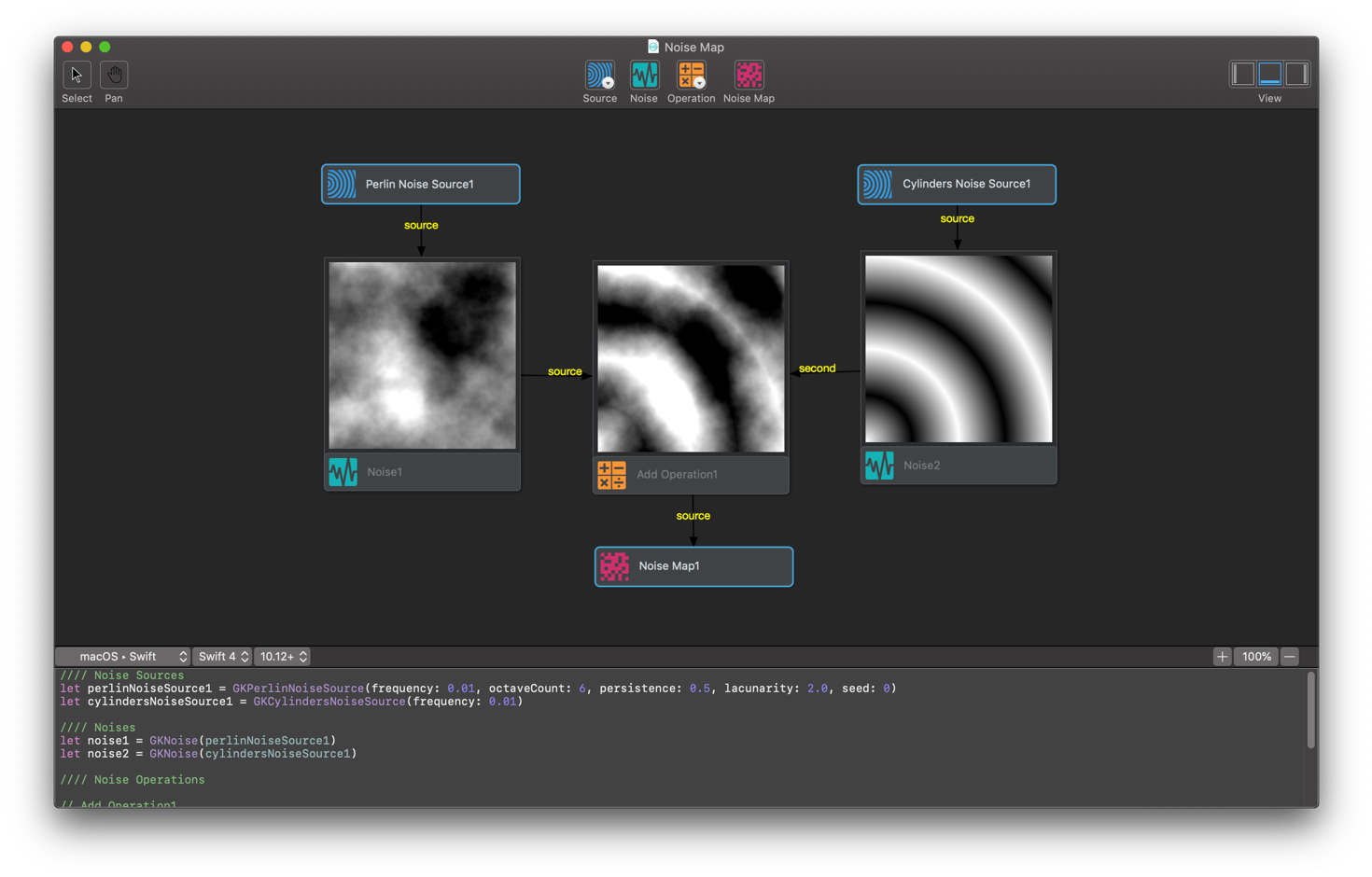Click the Add Operation1 node label
This screenshot has height=877, width=1372.
[x=677, y=475]
